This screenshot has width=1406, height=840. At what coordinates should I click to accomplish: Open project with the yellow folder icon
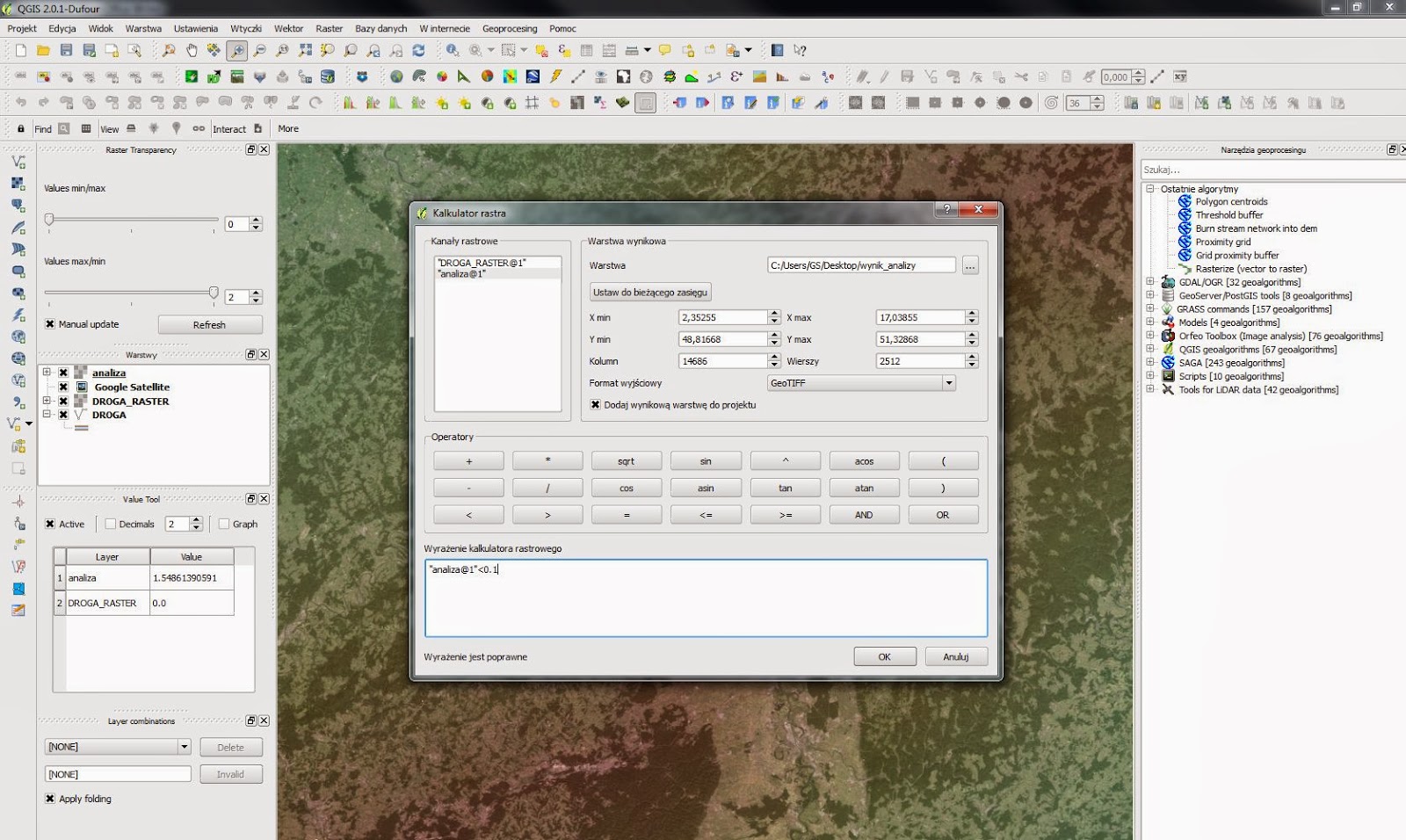(x=43, y=51)
